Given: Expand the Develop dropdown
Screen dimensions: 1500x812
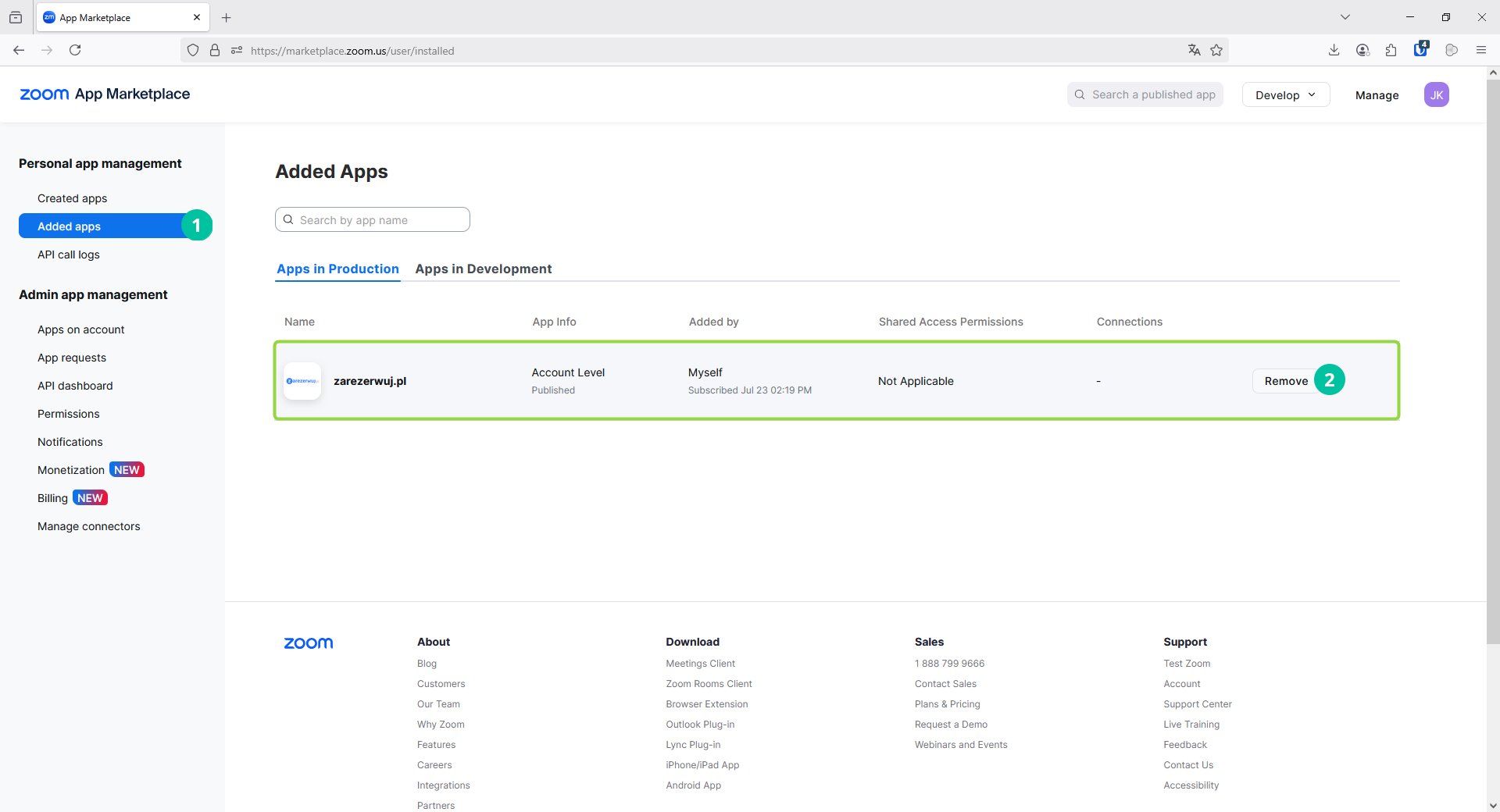Looking at the screenshot, I should (x=1285, y=94).
